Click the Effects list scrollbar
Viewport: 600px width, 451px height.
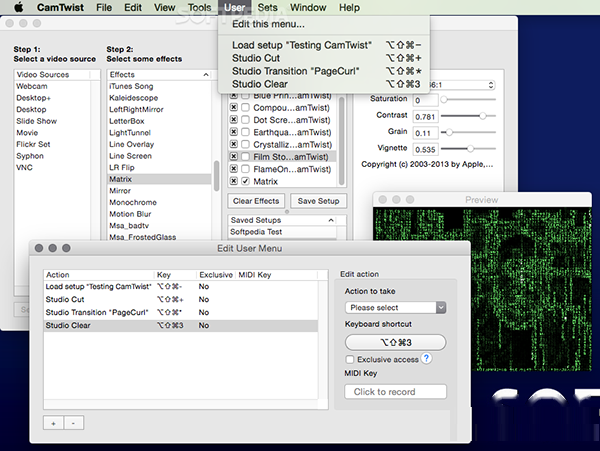tap(216, 176)
